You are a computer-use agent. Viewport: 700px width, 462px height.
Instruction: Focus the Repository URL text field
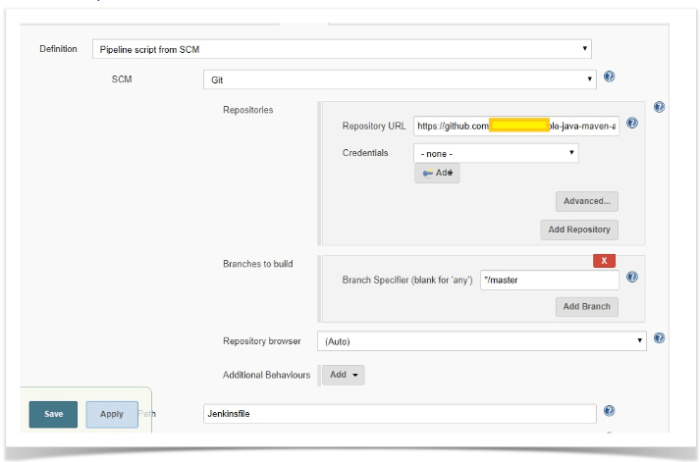click(x=516, y=127)
